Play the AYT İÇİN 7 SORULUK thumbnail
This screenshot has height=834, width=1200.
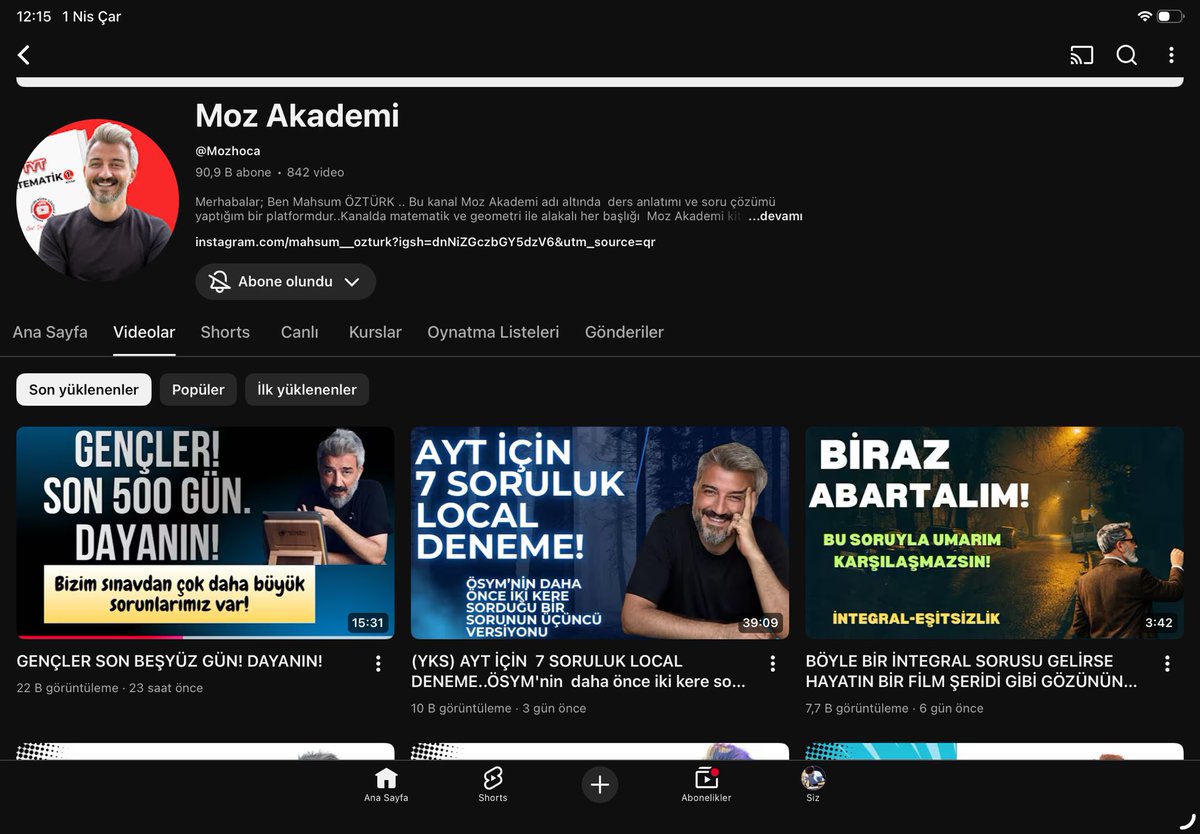coord(600,533)
